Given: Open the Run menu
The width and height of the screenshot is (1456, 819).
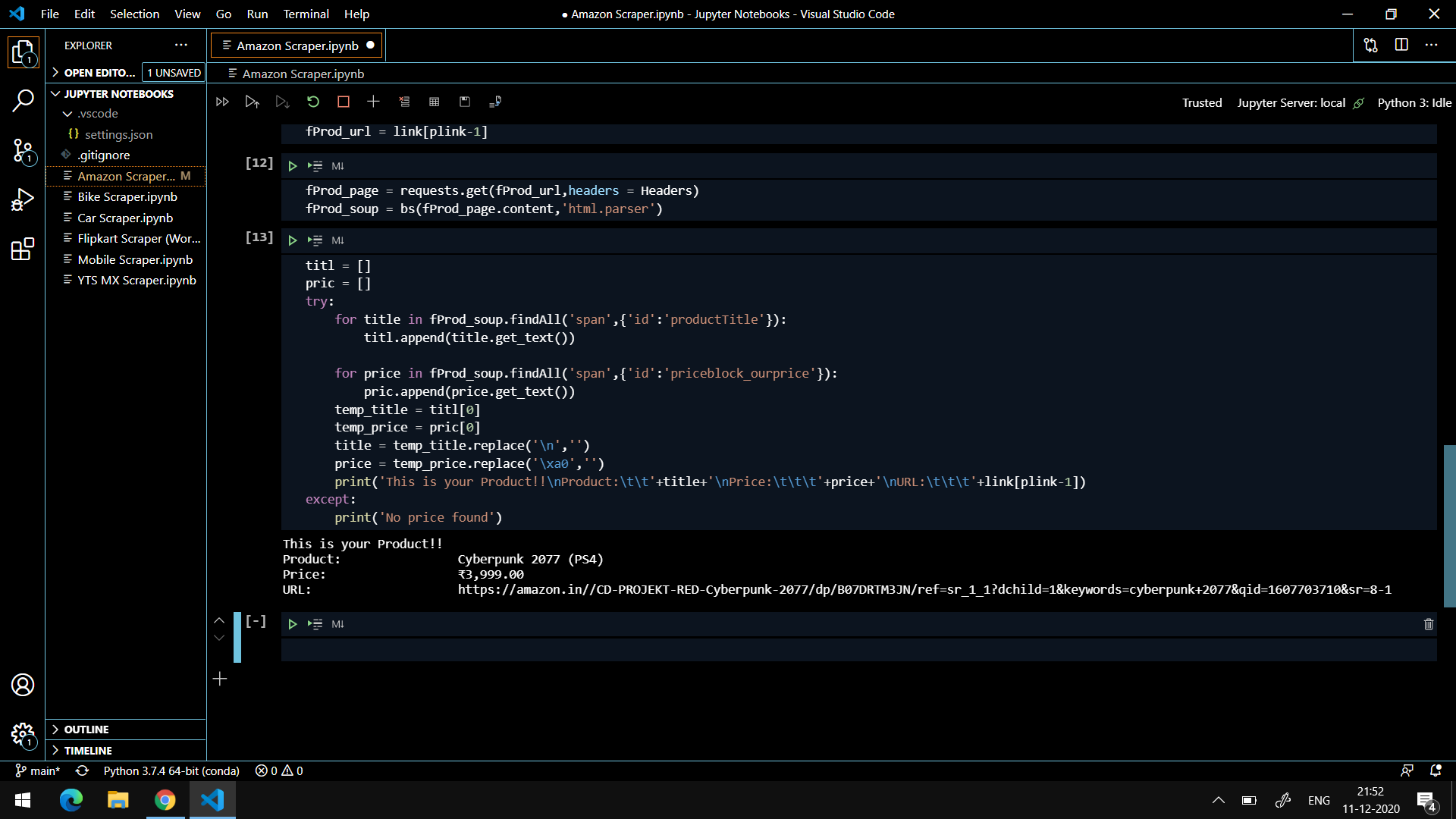Looking at the screenshot, I should [257, 14].
